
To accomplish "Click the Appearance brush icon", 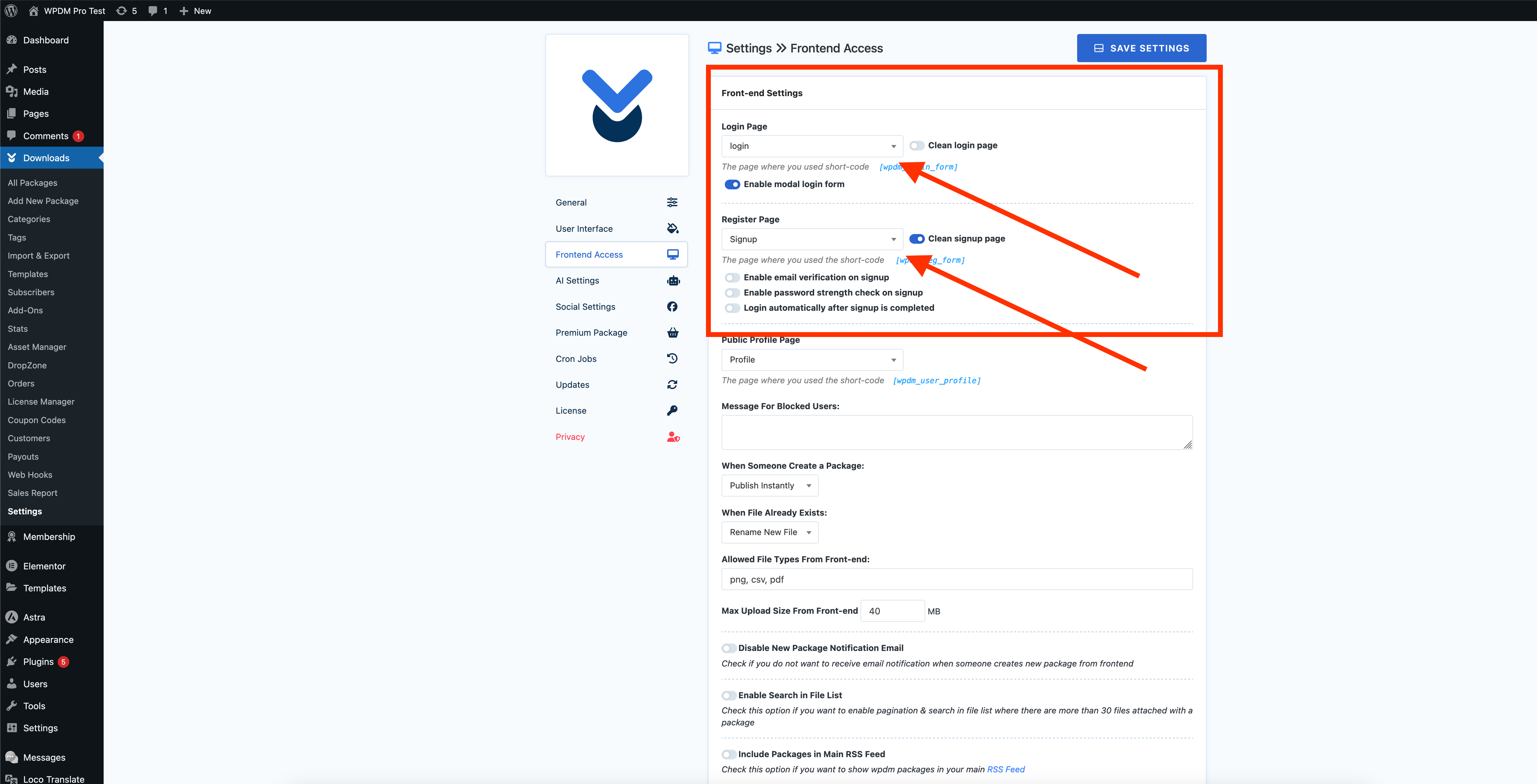I will (11, 639).
